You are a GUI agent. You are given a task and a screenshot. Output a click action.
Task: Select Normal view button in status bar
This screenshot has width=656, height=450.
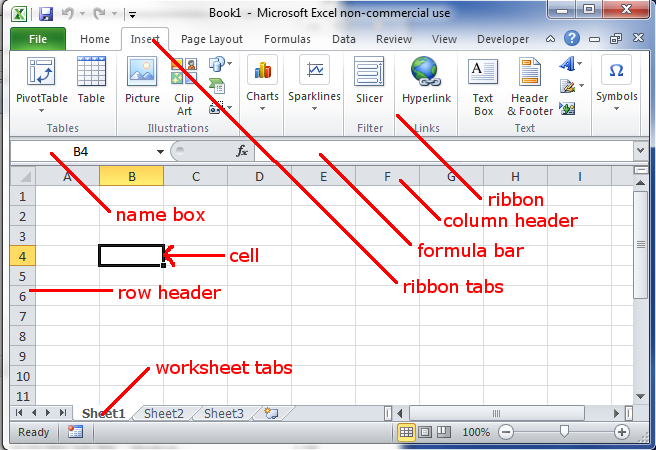[x=406, y=432]
